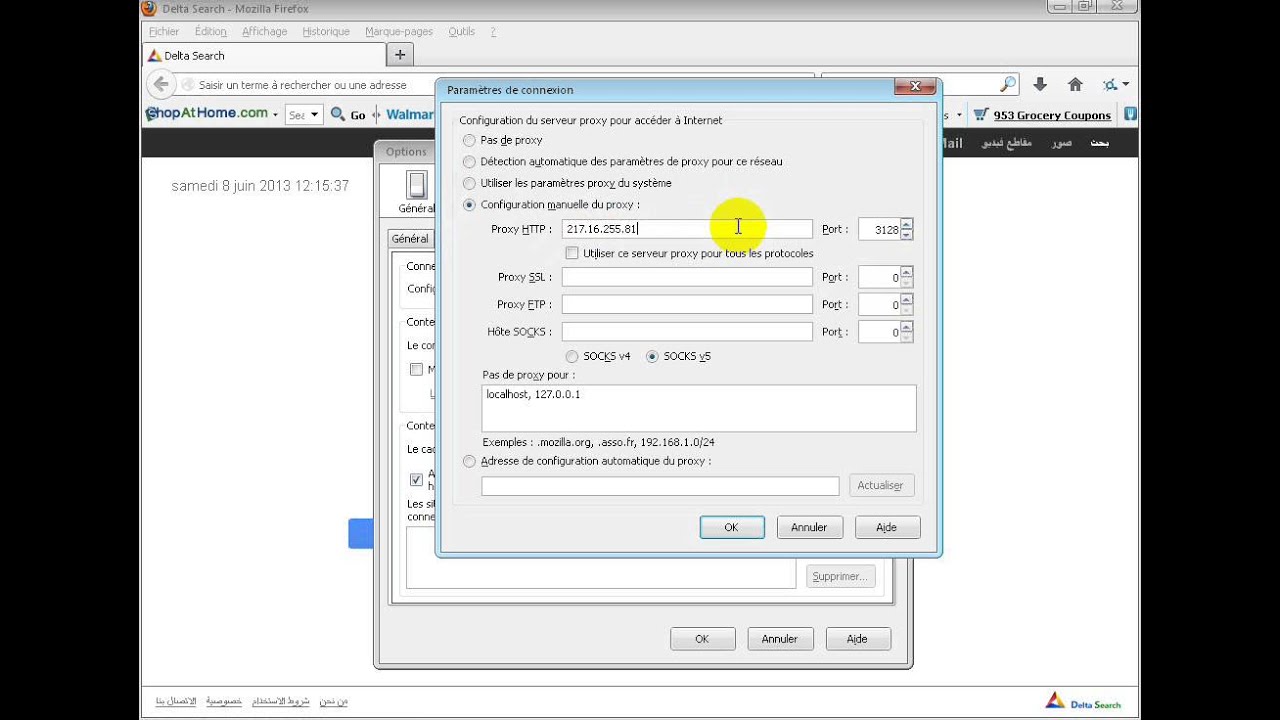
Task: Click the Delta Search logo in footer
Action: coord(1083,702)
